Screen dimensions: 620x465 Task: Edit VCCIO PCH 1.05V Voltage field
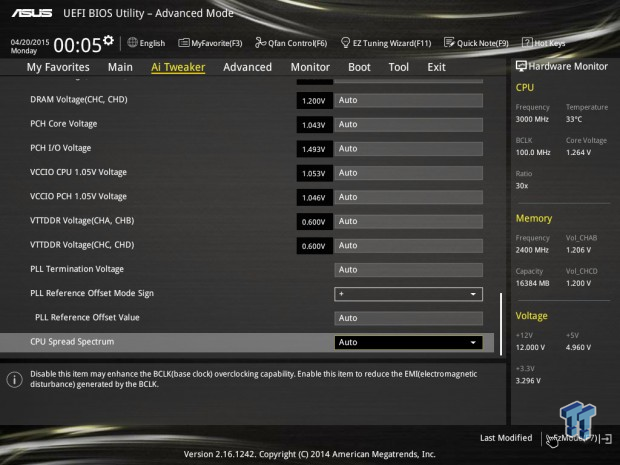[408, 197]
